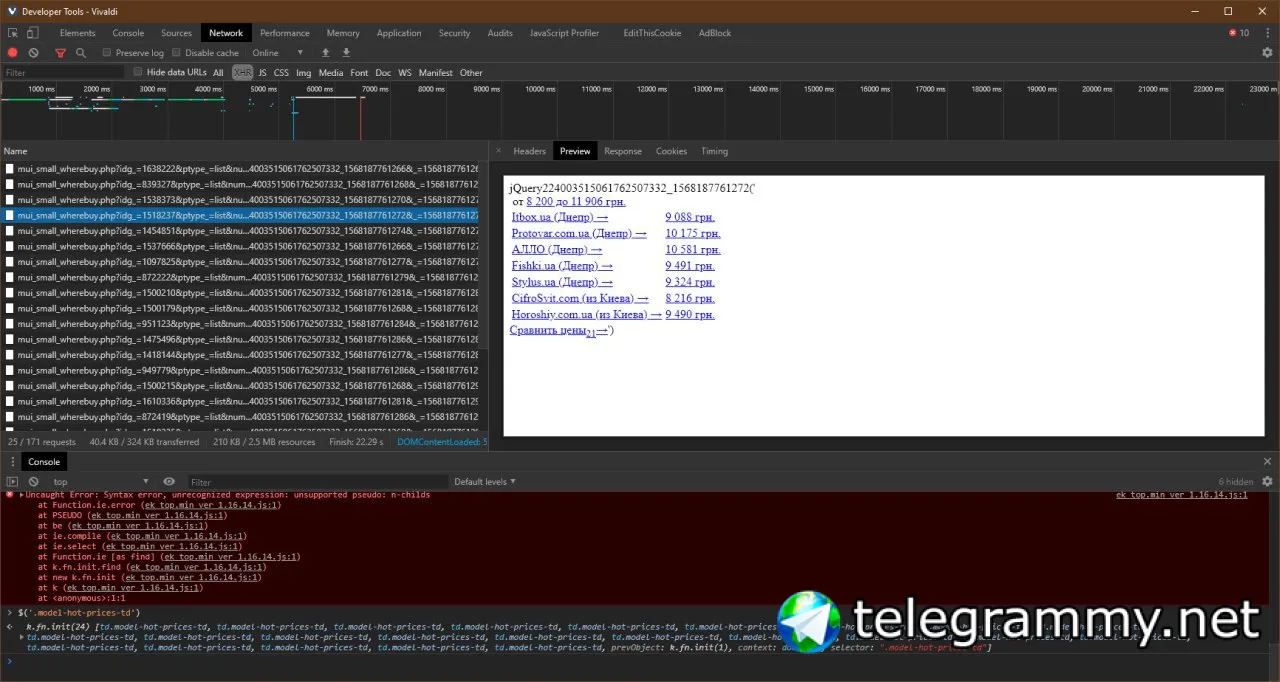Click the CifroSvit.com (из Киева) link
Screen dimensions: 1280x682
click(580, 298)
